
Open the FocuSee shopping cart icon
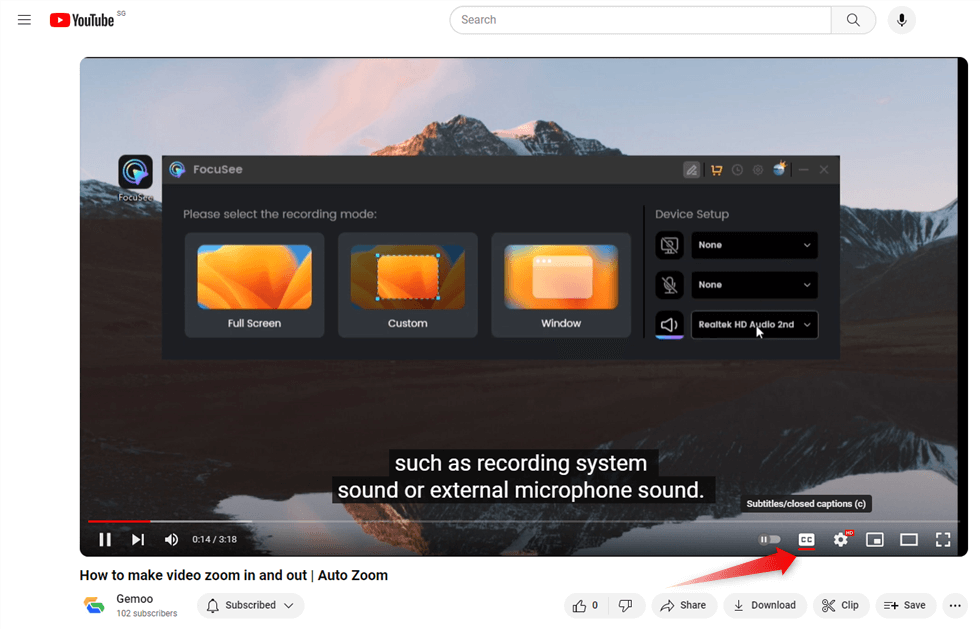pyautogui.click(x=716, y=169)
